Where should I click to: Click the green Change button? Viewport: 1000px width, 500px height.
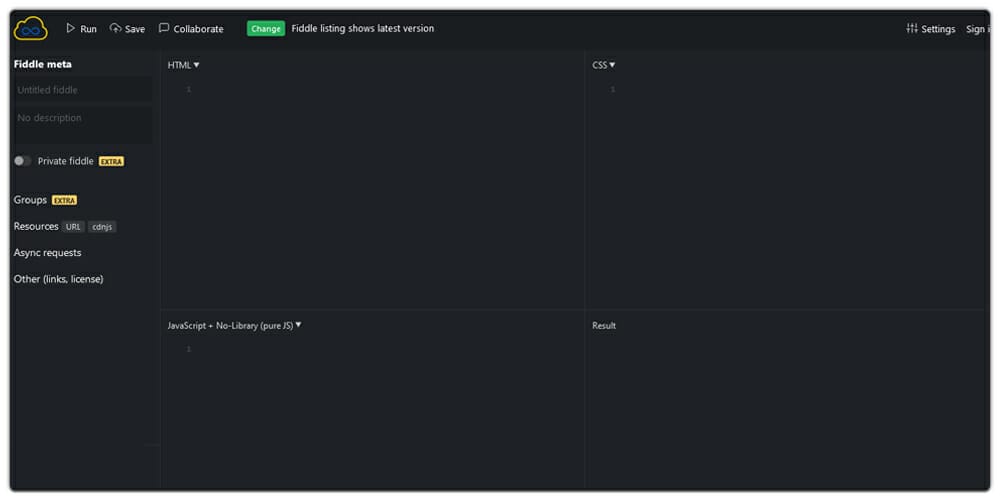[266, 29]
